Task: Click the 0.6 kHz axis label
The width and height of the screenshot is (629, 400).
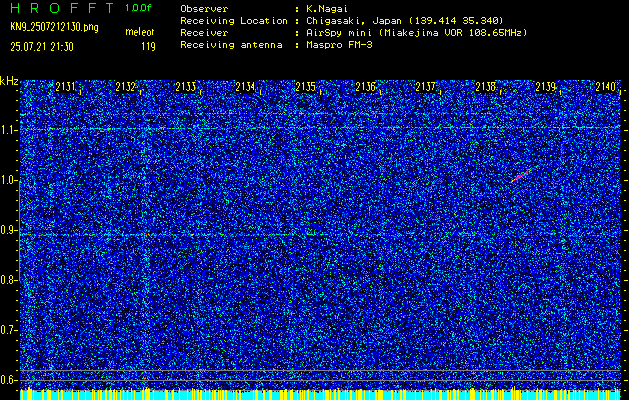Action: point(8,380)
